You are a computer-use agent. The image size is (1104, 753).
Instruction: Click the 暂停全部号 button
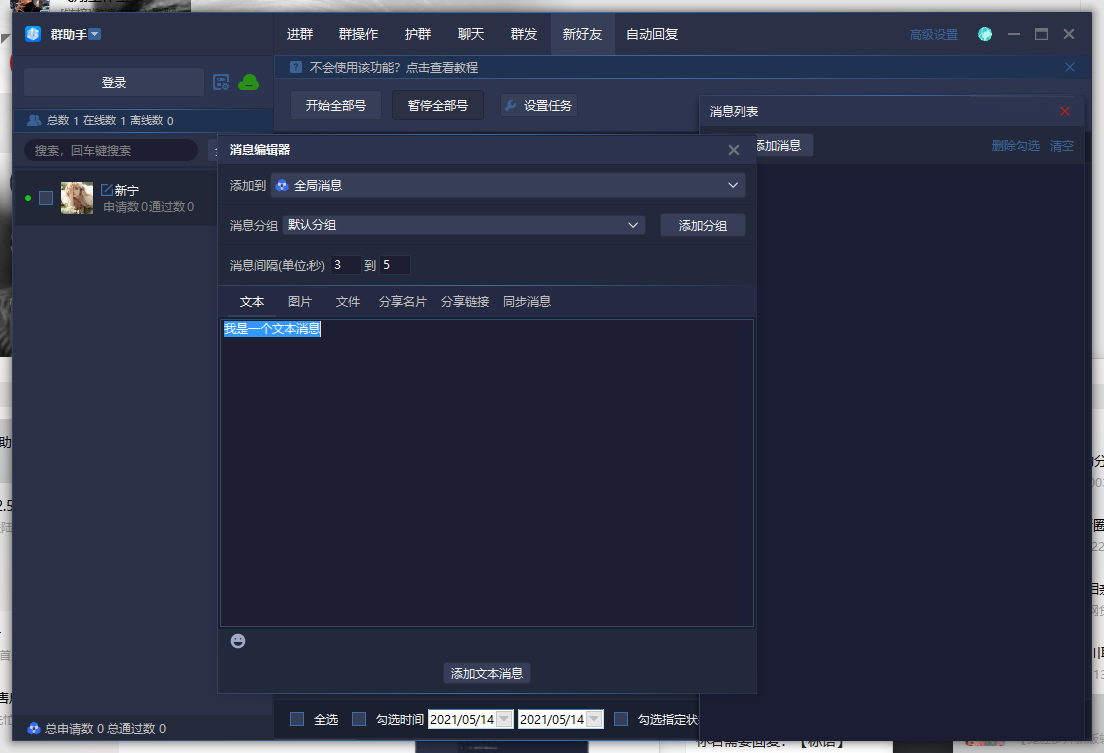(x=438, y=105)
